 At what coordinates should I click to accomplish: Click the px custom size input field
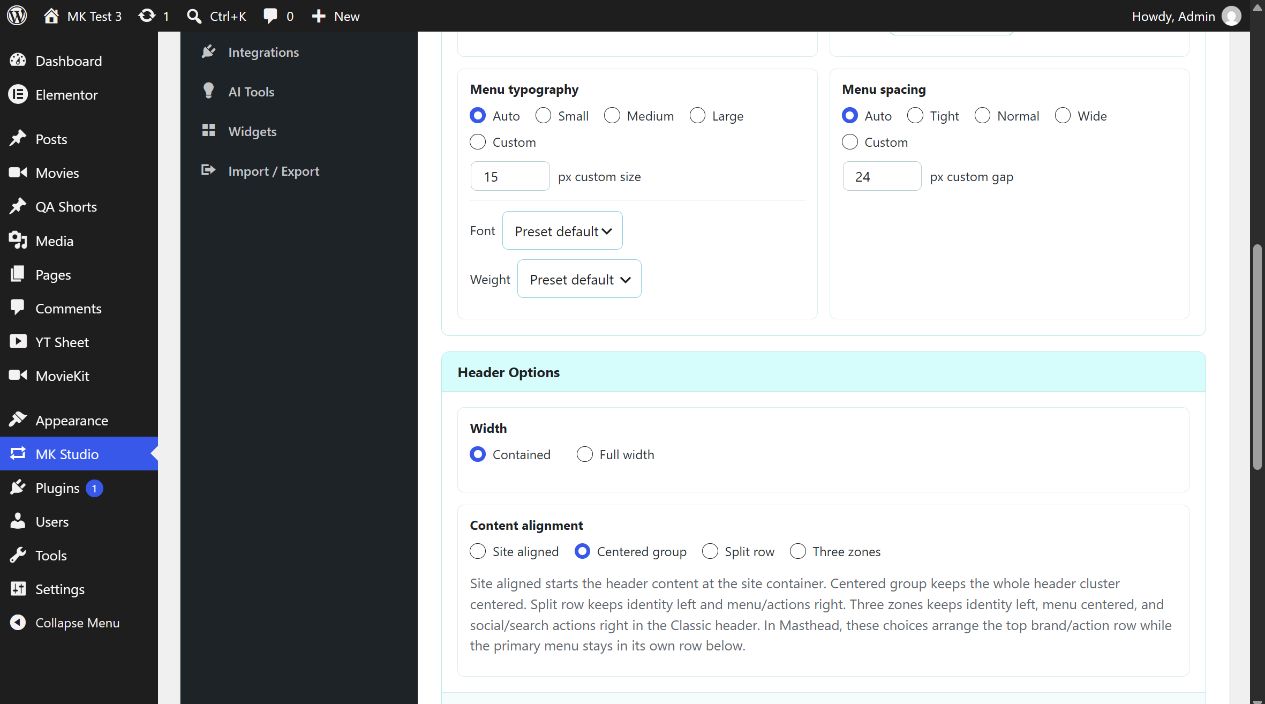click(x=510, y=177)
